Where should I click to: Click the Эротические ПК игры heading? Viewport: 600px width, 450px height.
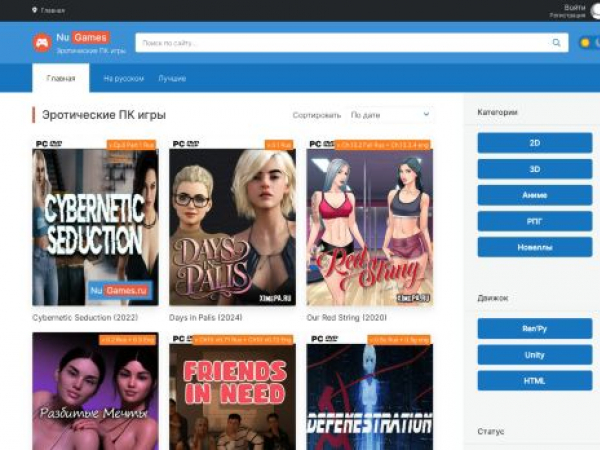point(104,115)
